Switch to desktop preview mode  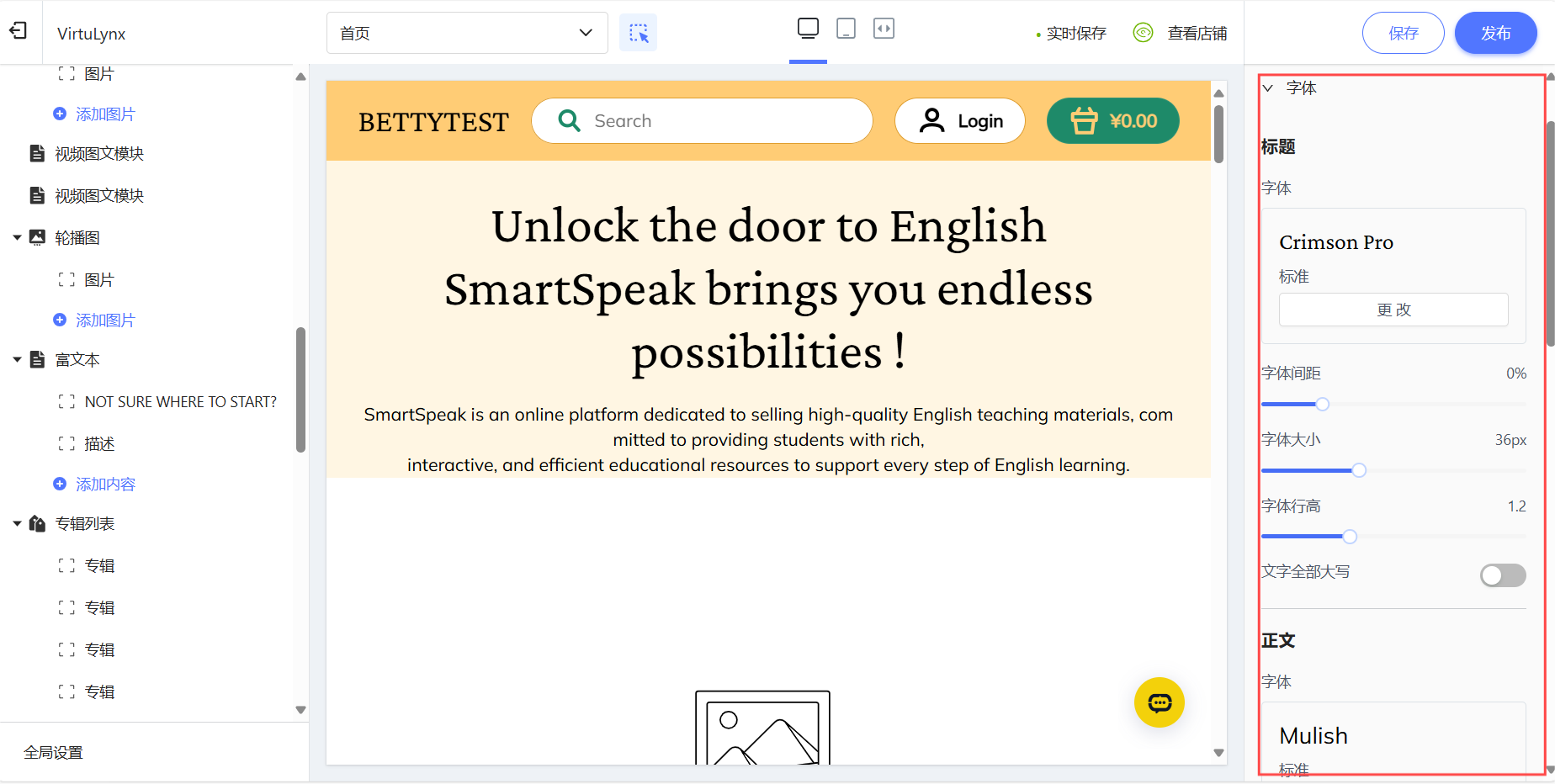[808, 29]
